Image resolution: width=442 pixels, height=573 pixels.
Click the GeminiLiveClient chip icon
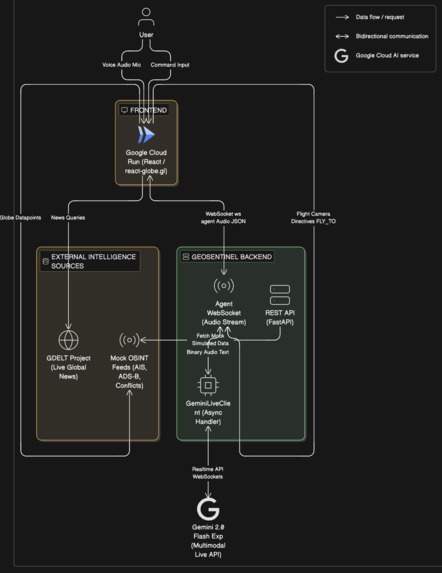[208, 385]
